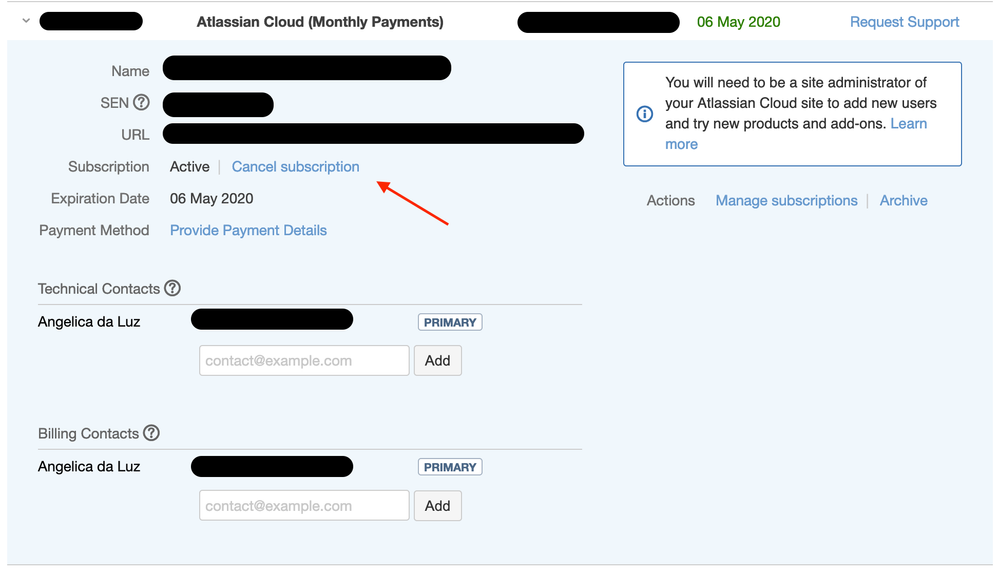The image size is (998, 570).
Task: Open the Technical Contacts help icon
Action: 172,288
